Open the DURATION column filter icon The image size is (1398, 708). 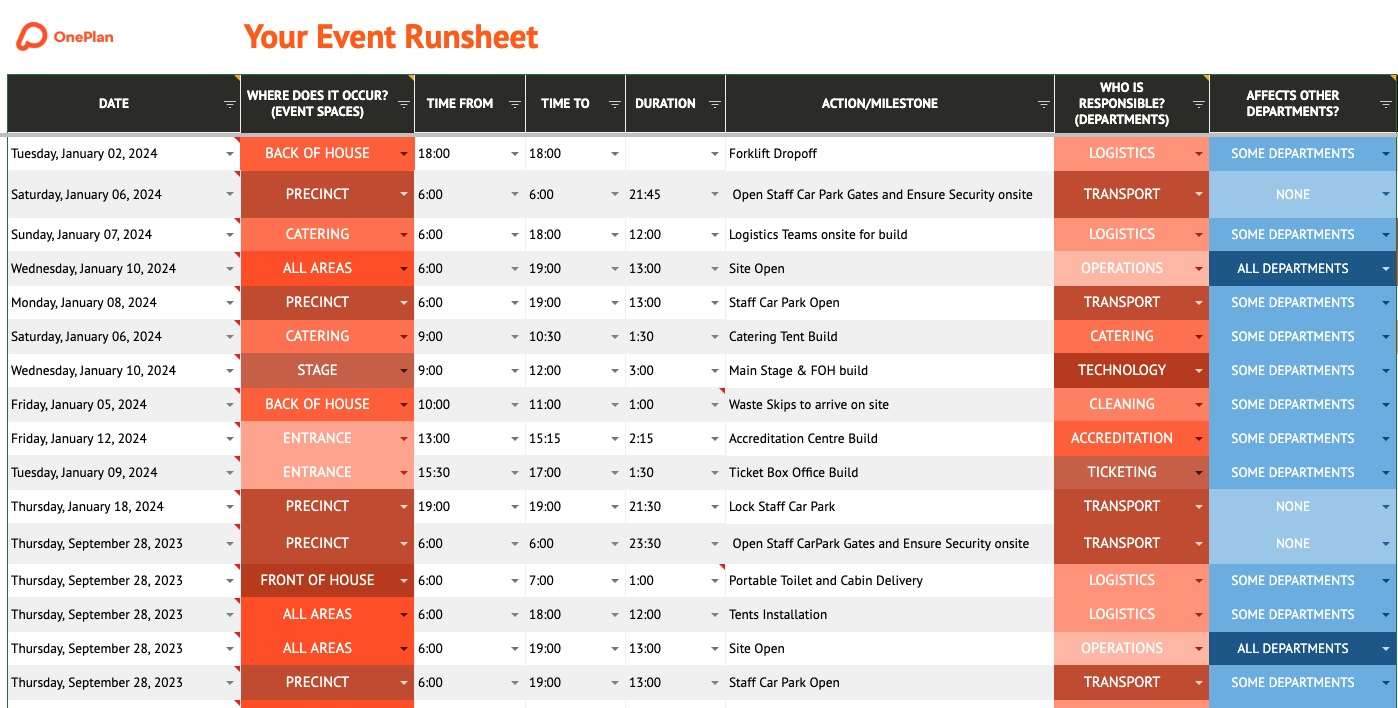pos(715,104)
